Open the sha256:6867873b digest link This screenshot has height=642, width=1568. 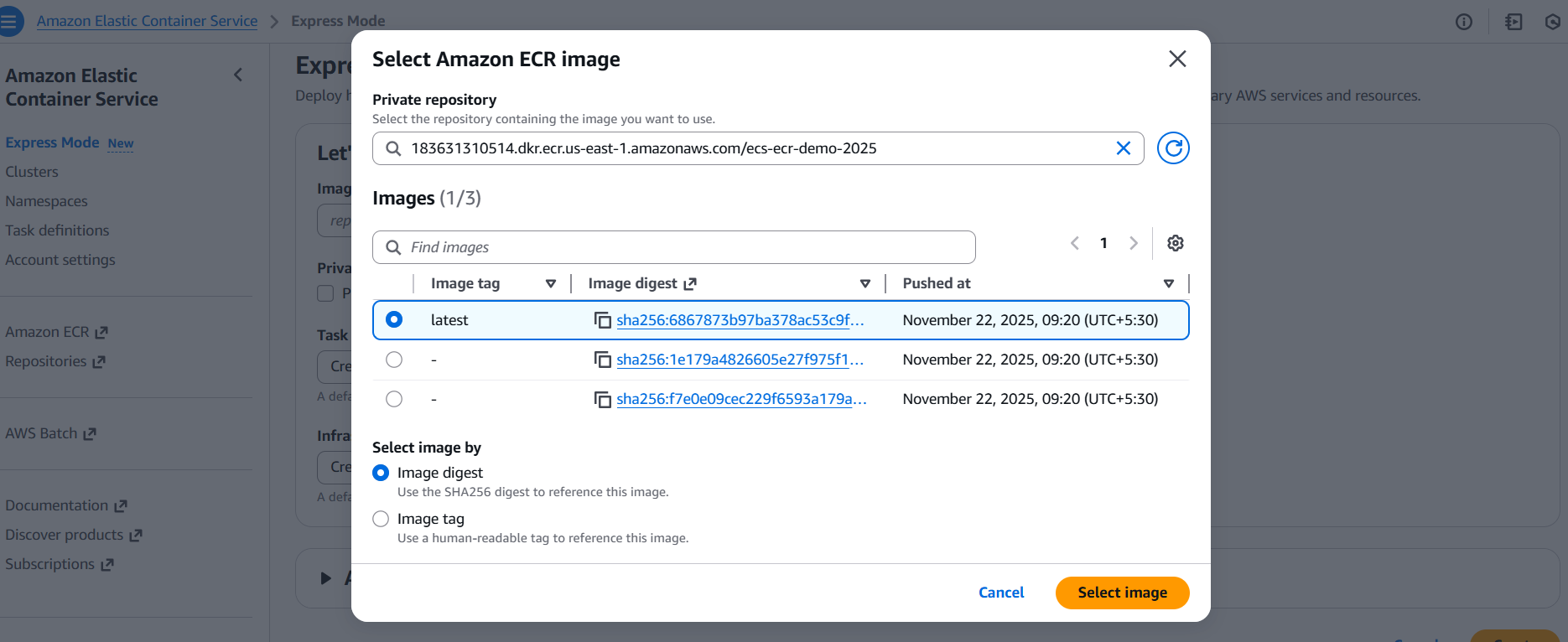740,320
